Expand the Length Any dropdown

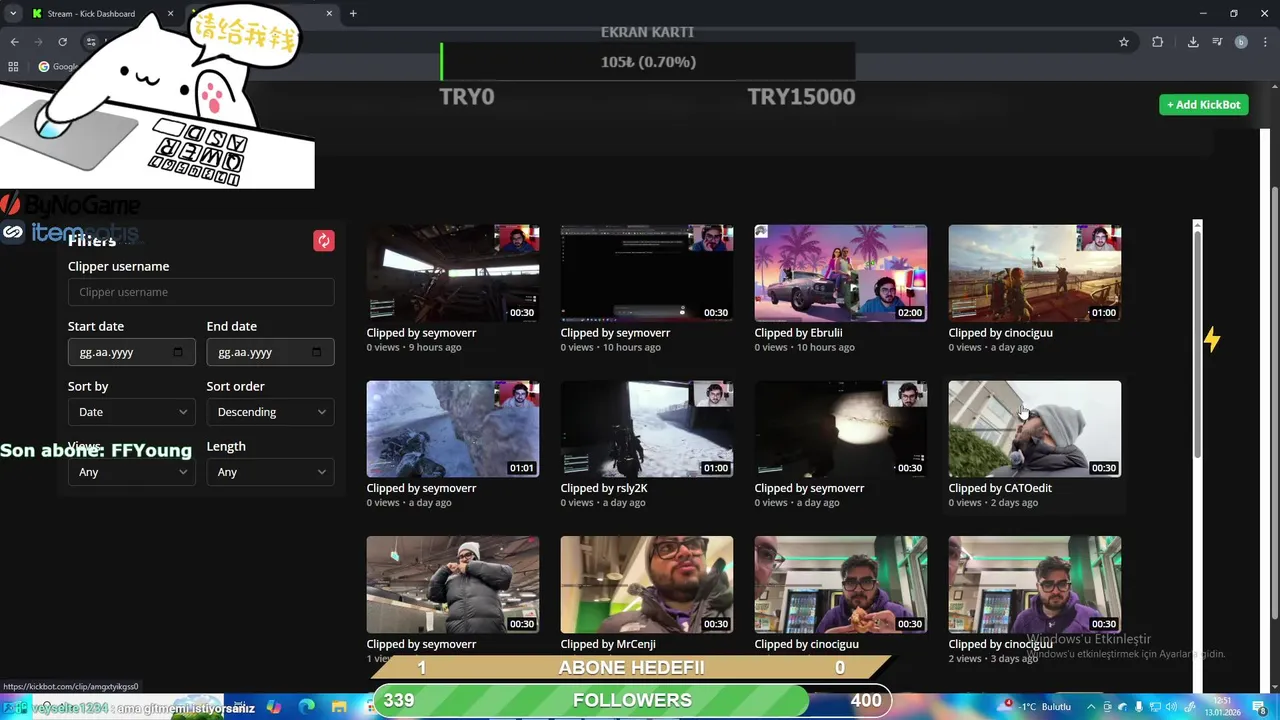[270, 472]
